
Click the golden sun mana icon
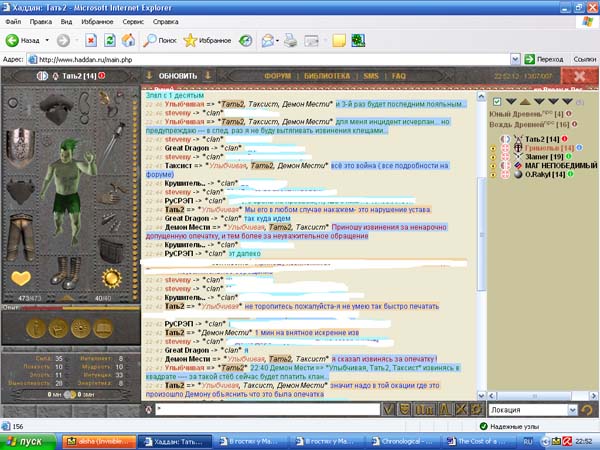(x=112, y=278)
